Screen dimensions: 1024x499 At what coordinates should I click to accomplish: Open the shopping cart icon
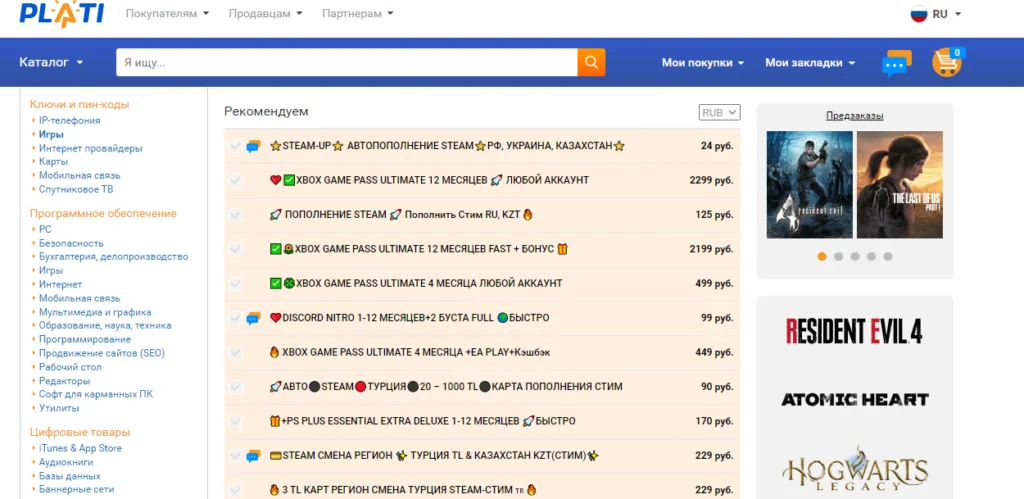(x=947, y=62)
